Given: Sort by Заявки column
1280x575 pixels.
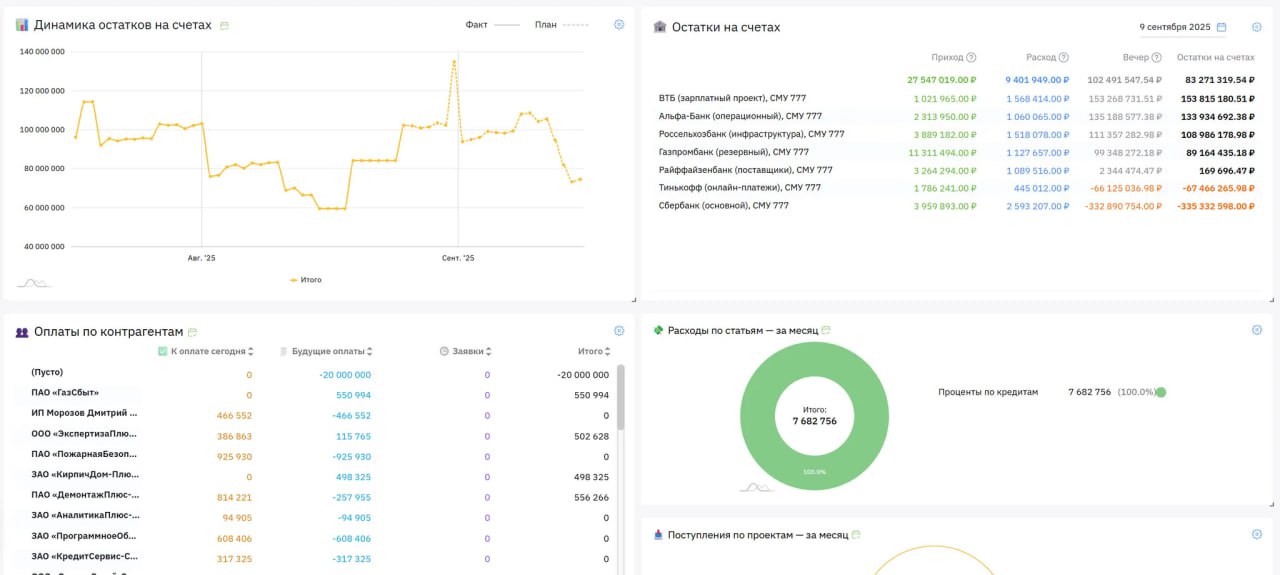Looking at the screenshot, I should 490,352.
